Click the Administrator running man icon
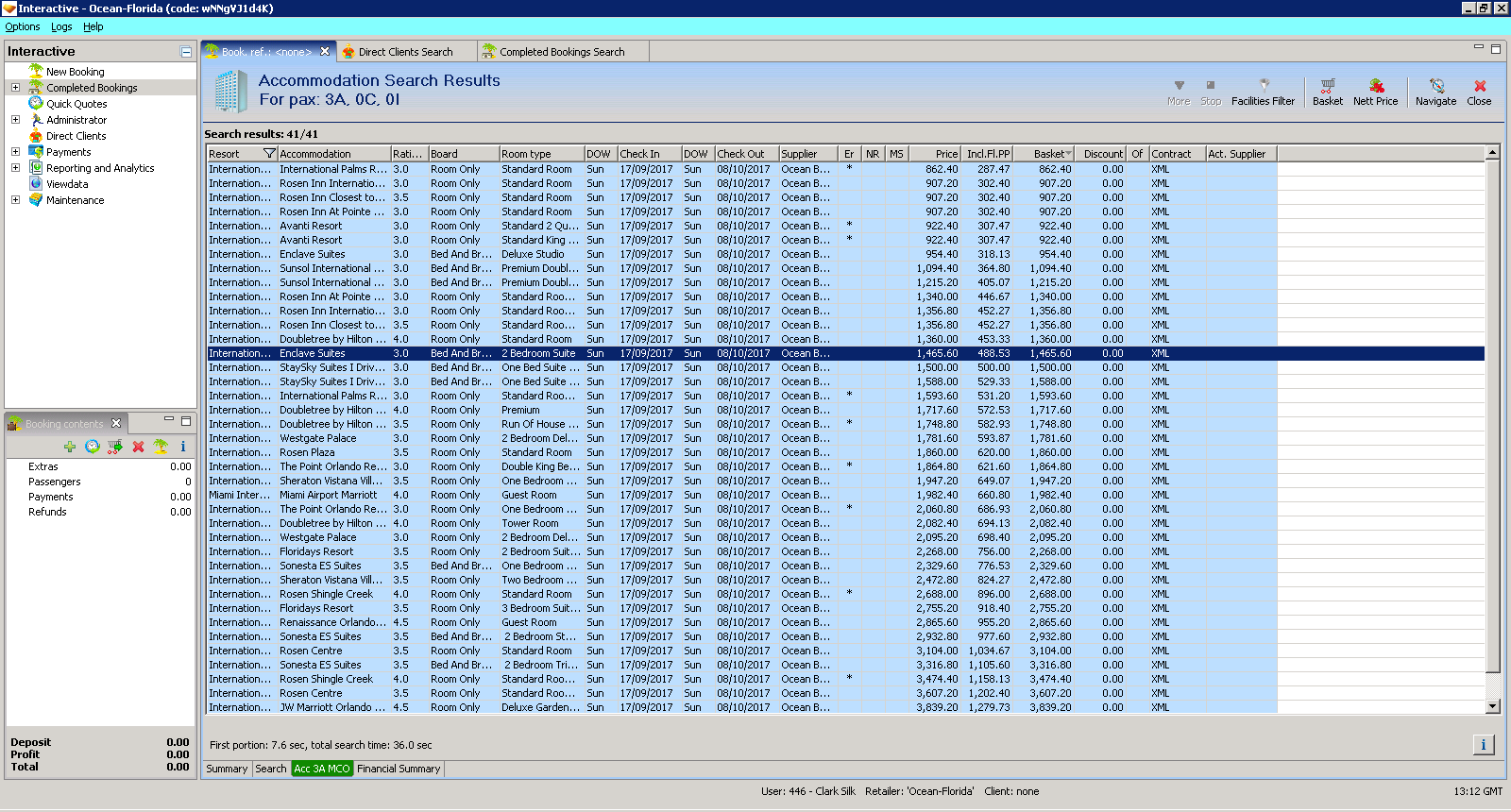This screenshot has height=812, width=1511. [x=36, y=119]
